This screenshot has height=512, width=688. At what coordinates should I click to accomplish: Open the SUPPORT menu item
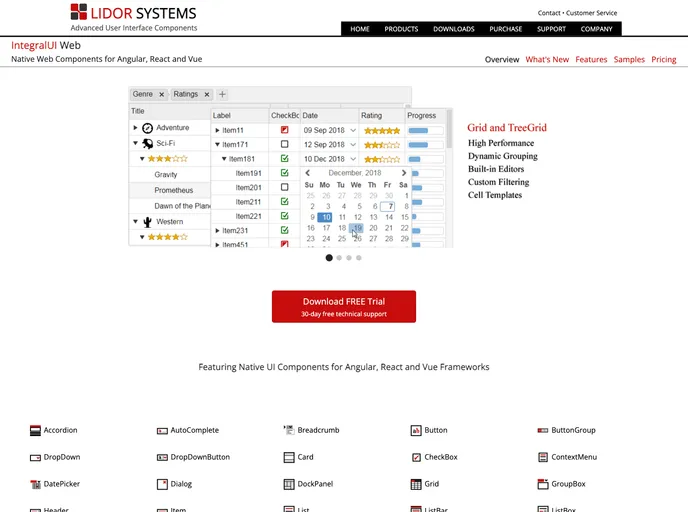(552, 29)
